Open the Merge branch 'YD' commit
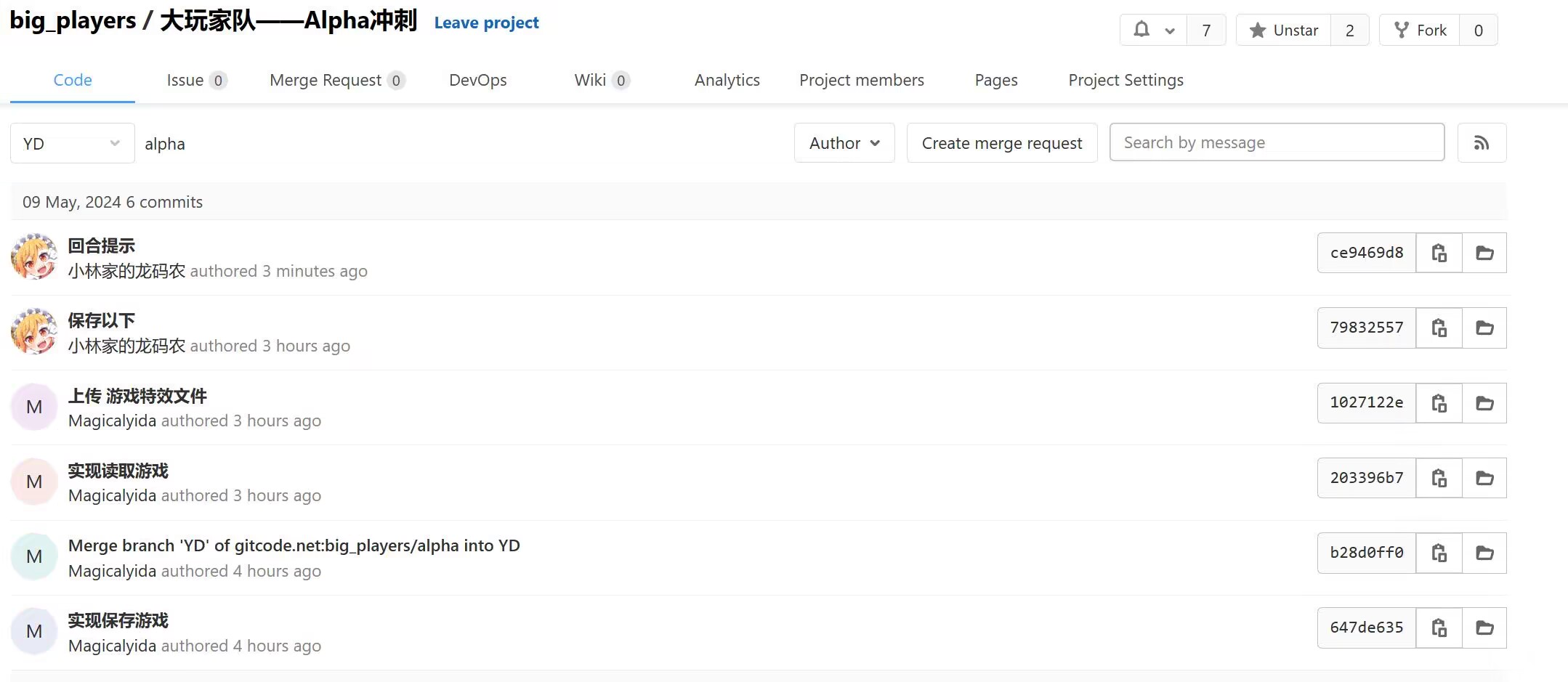Screen dimensions: 1568x682 point(294,545)
